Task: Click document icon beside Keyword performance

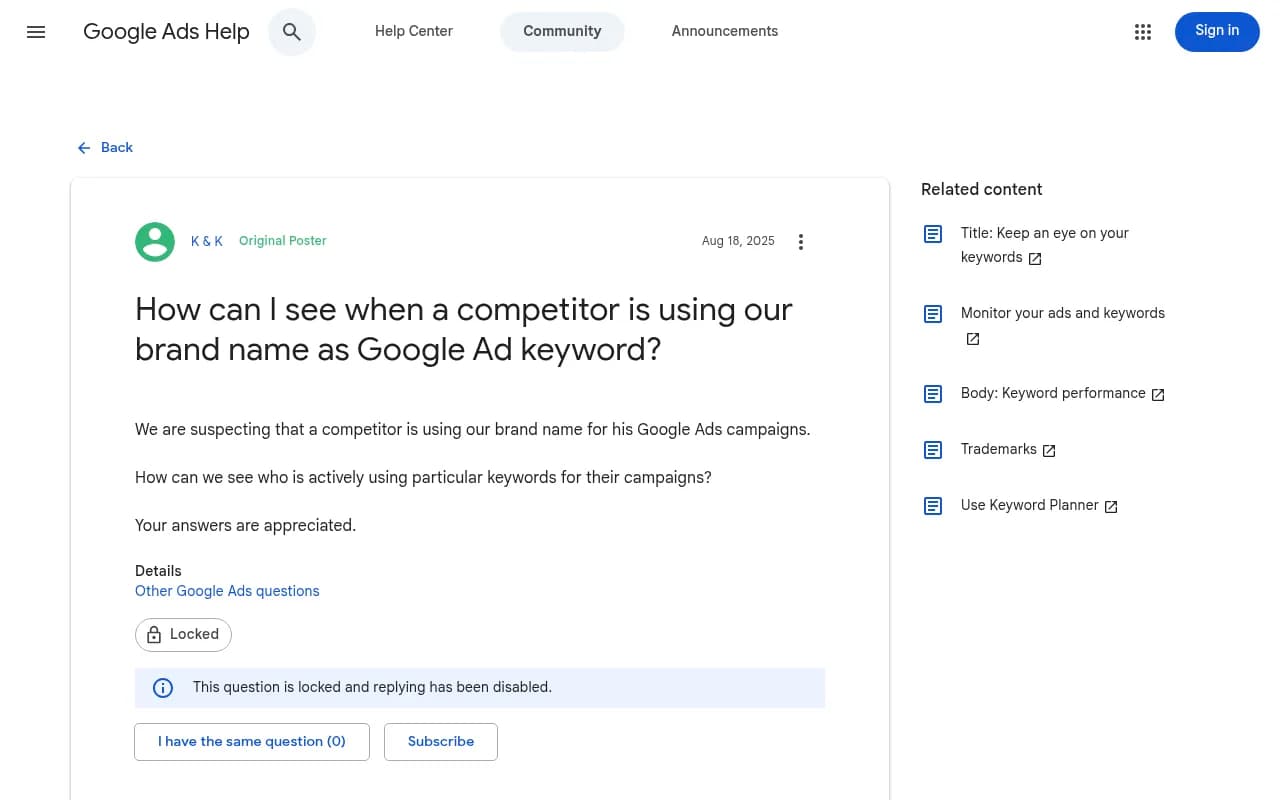Action: point(933,394)
